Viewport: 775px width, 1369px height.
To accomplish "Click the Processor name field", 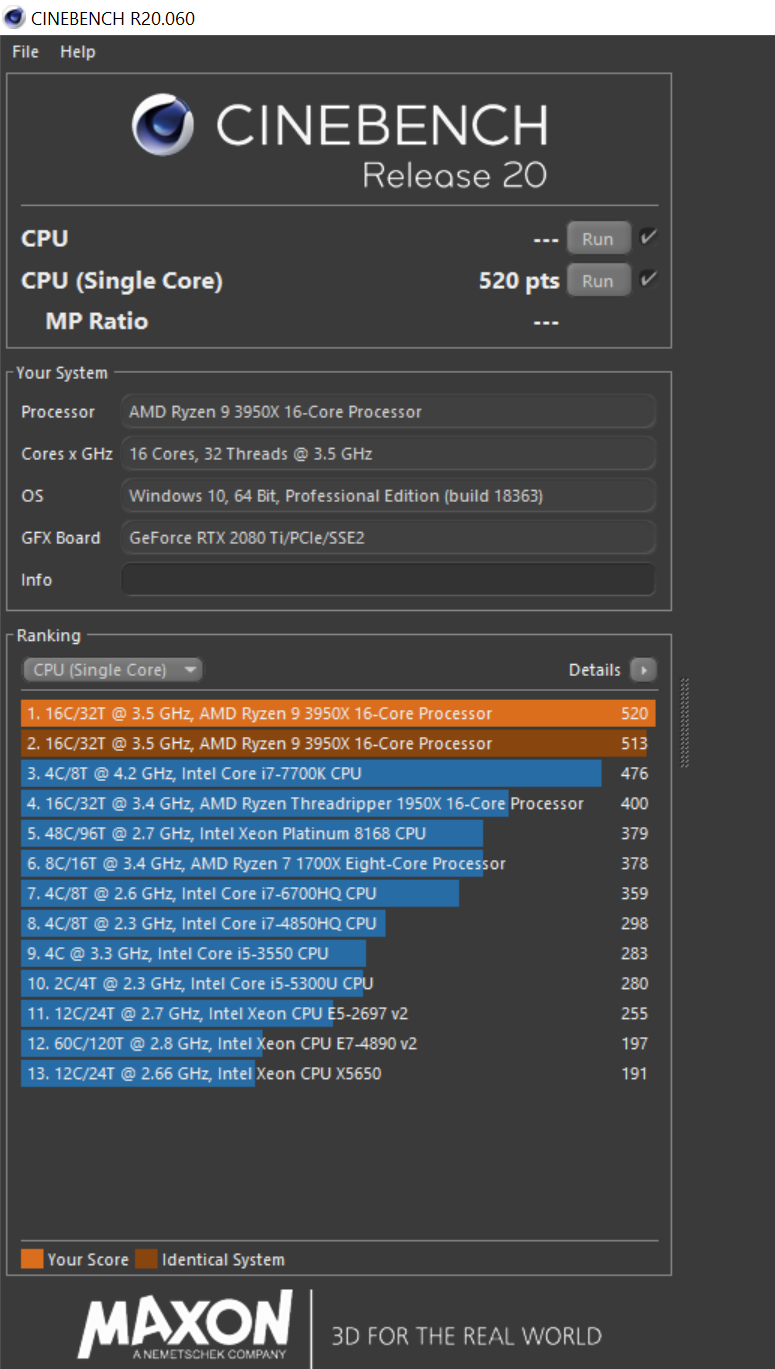I will click(x=389, y=412).
